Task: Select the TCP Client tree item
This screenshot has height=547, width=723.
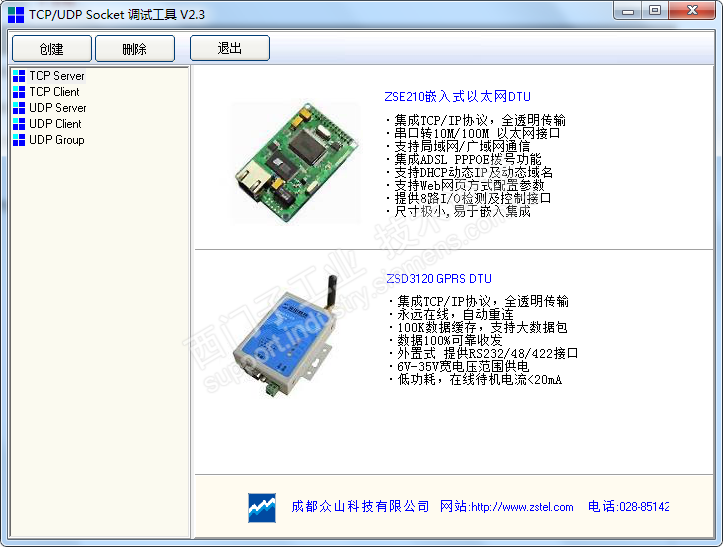Action: point(54,92)
